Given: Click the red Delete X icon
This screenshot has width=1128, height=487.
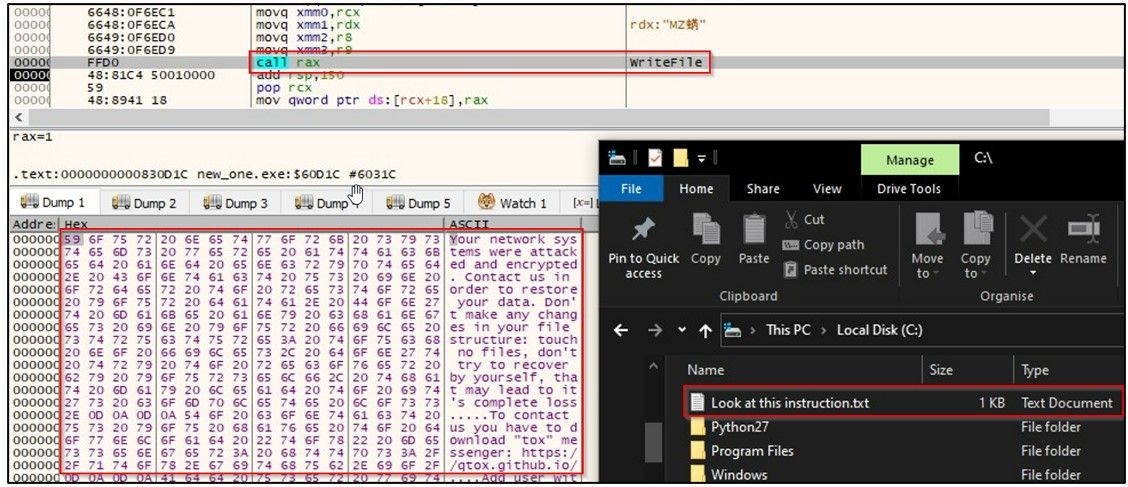Looking at the screenshot, I should (x=1033, y=229).
